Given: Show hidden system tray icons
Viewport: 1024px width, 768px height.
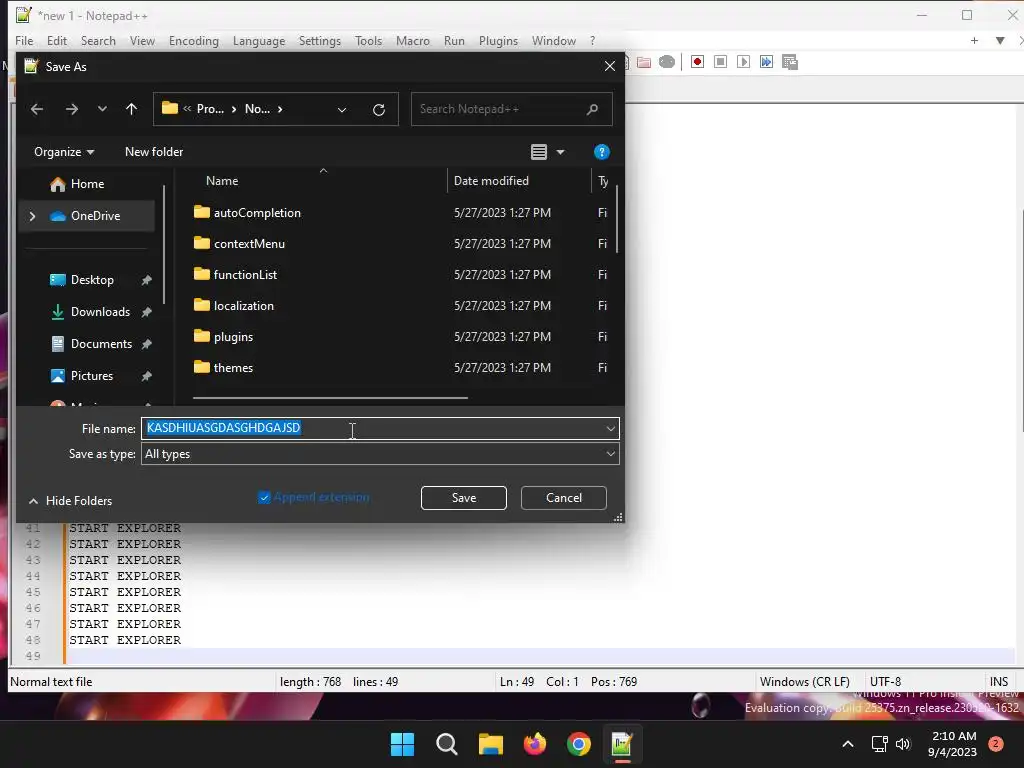Looking at the screenshot, I should click(x=848, y=744).
